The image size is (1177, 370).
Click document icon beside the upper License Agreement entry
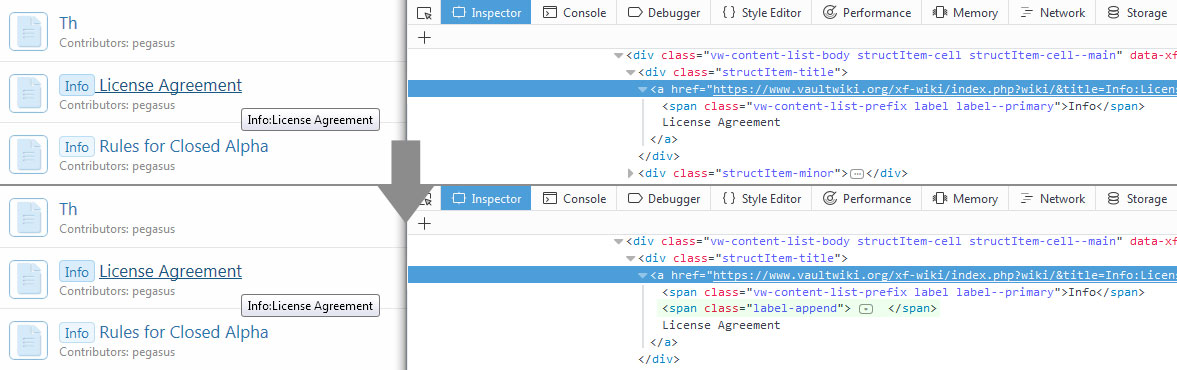click(29, 93)
